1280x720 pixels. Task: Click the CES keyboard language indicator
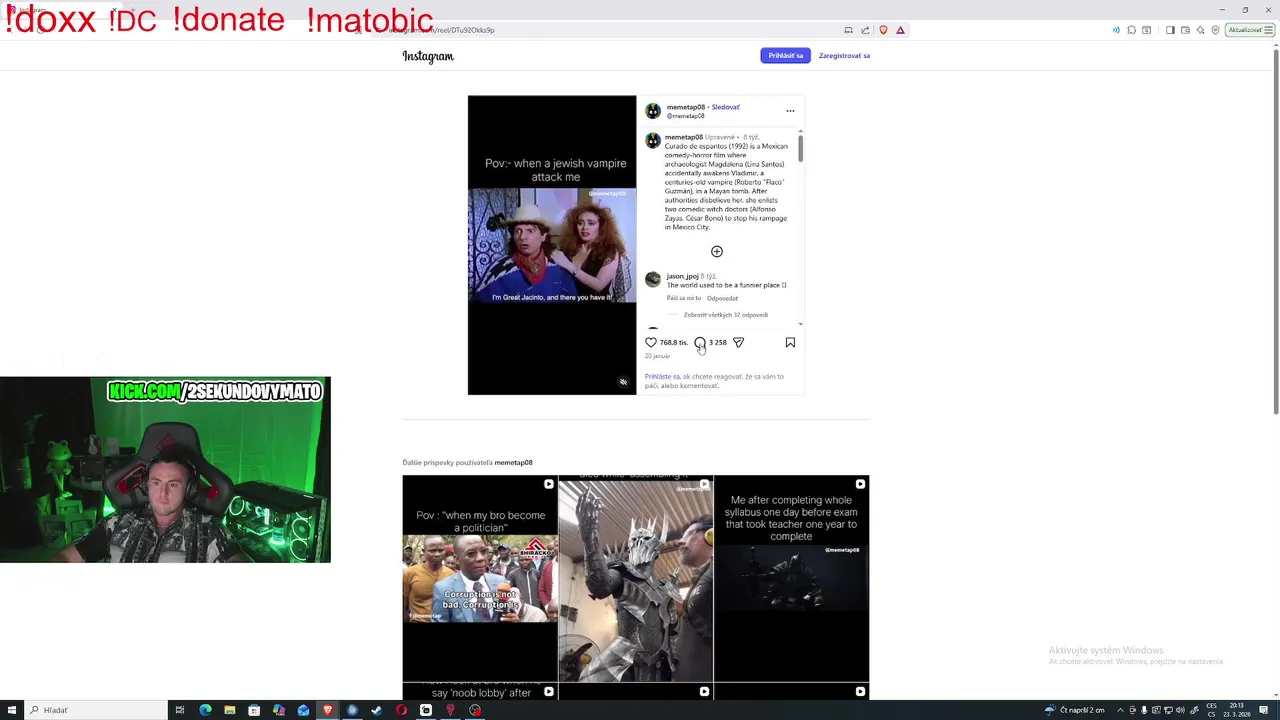coord(1211,710)
